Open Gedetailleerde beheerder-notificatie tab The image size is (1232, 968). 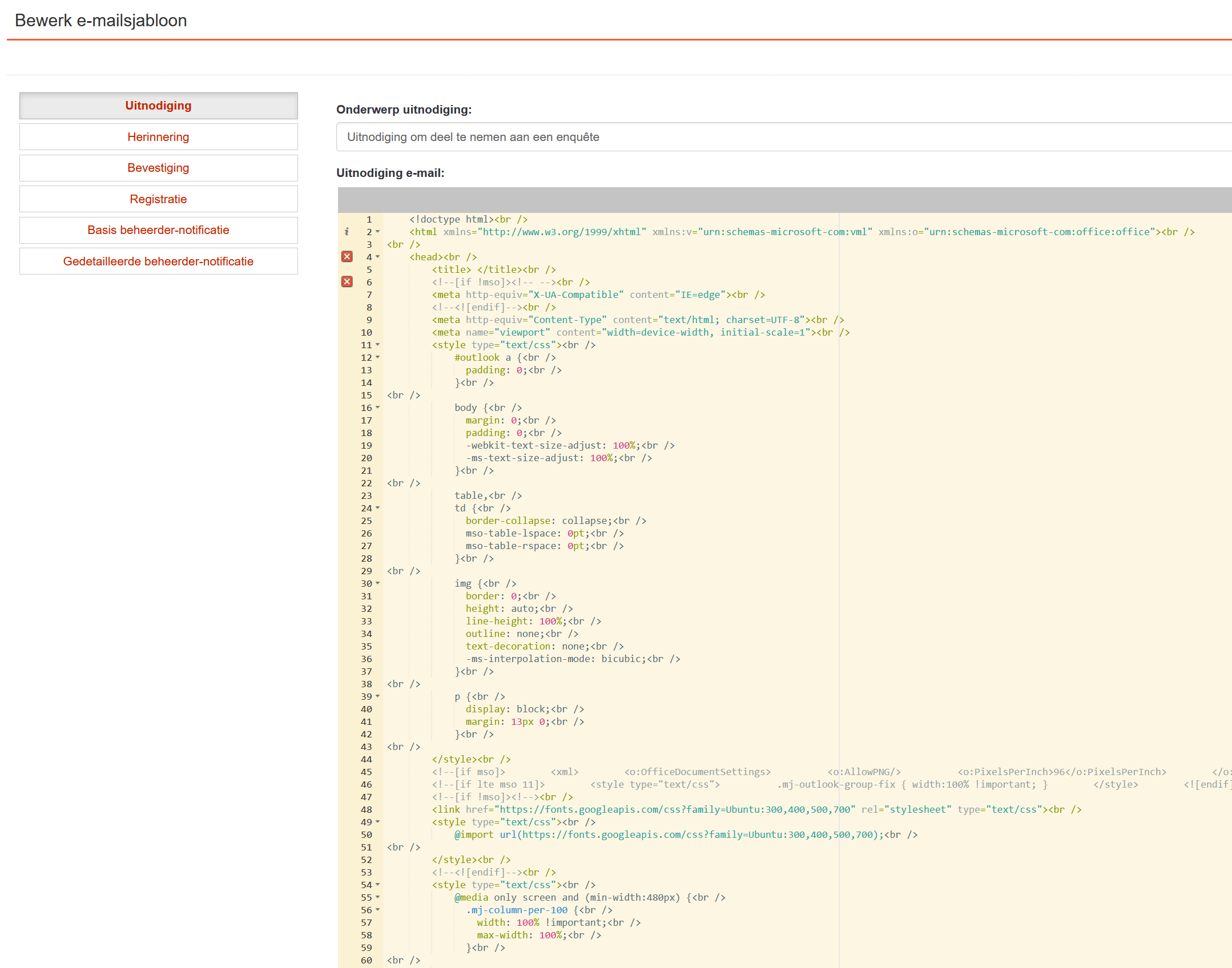click(x=158, y=261)
